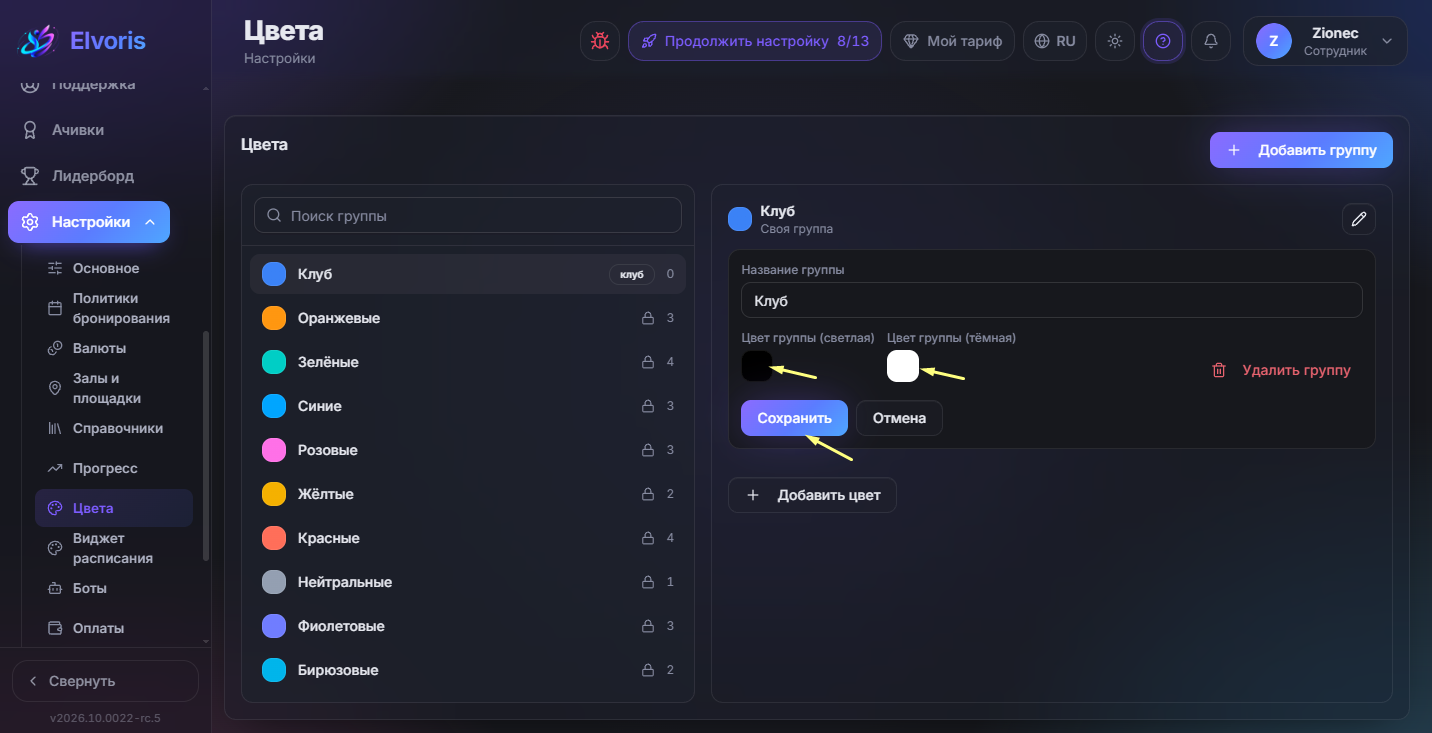This screenshot has width=1432, height=733.
Task: Open Лидерборд in the sidebar
Action: coord(92,176)
